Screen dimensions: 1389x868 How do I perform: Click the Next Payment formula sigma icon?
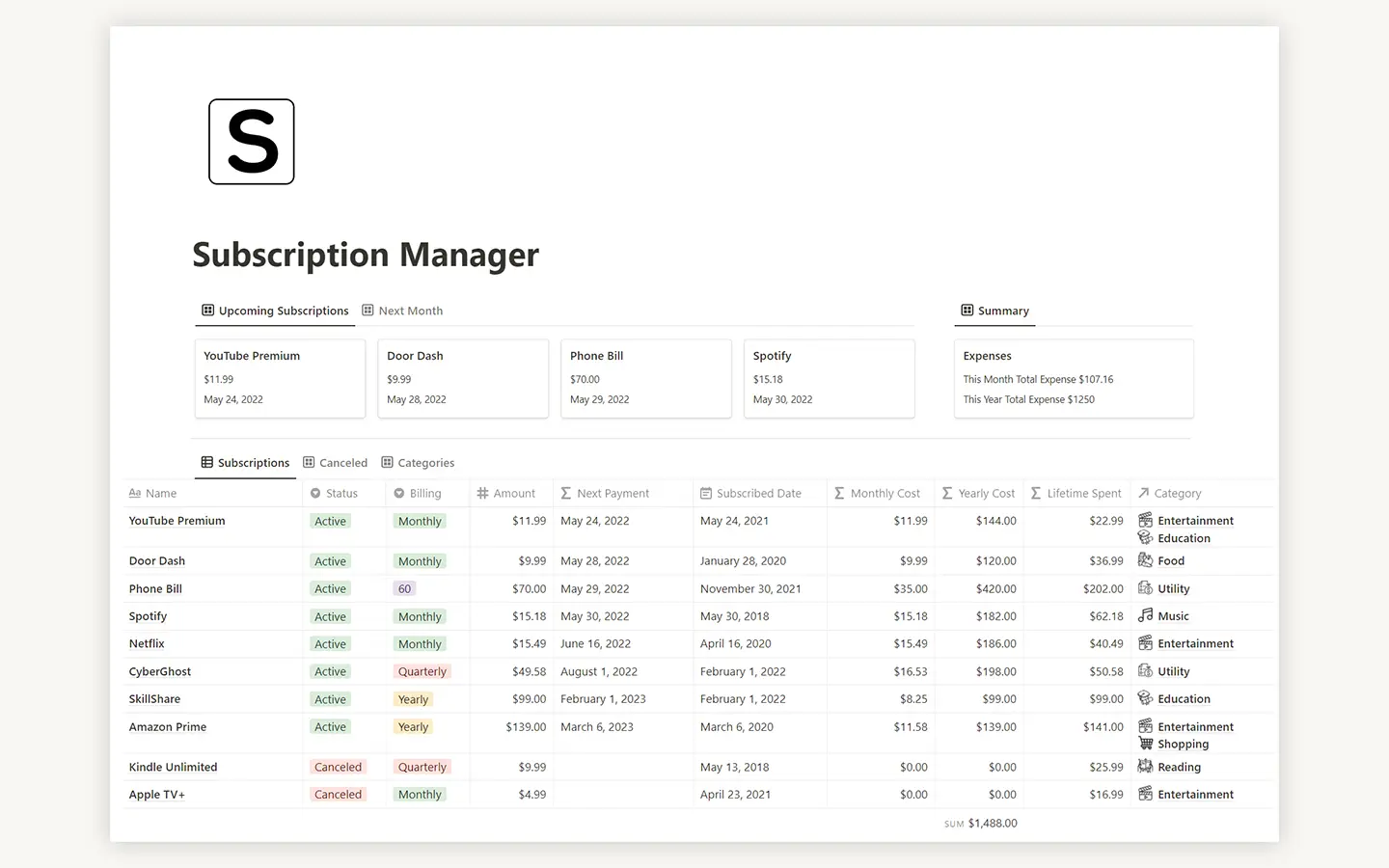pyautogui.click(x=566, y=493)
